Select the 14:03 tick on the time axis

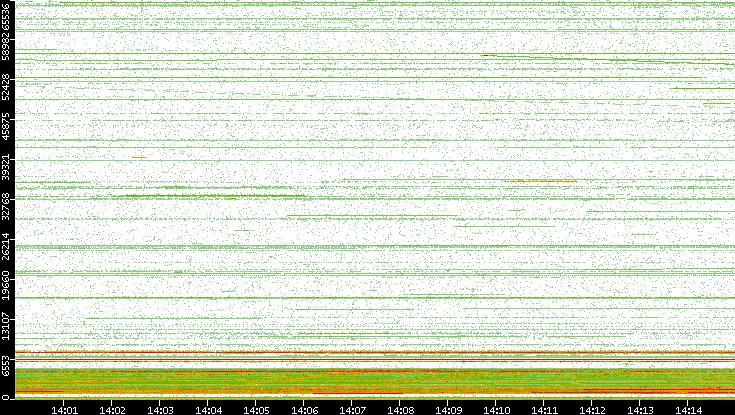(x=161, y=409)
